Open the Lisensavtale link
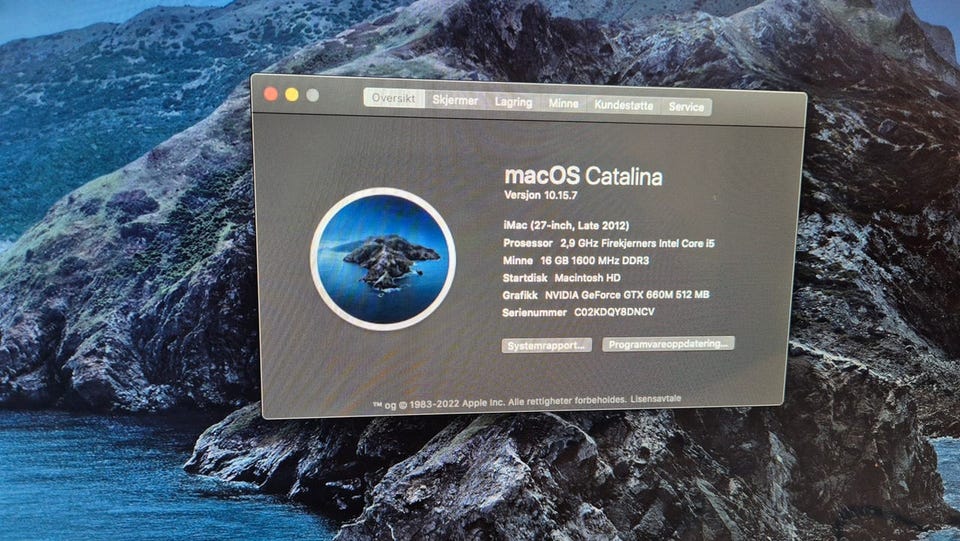 point(656,398)
